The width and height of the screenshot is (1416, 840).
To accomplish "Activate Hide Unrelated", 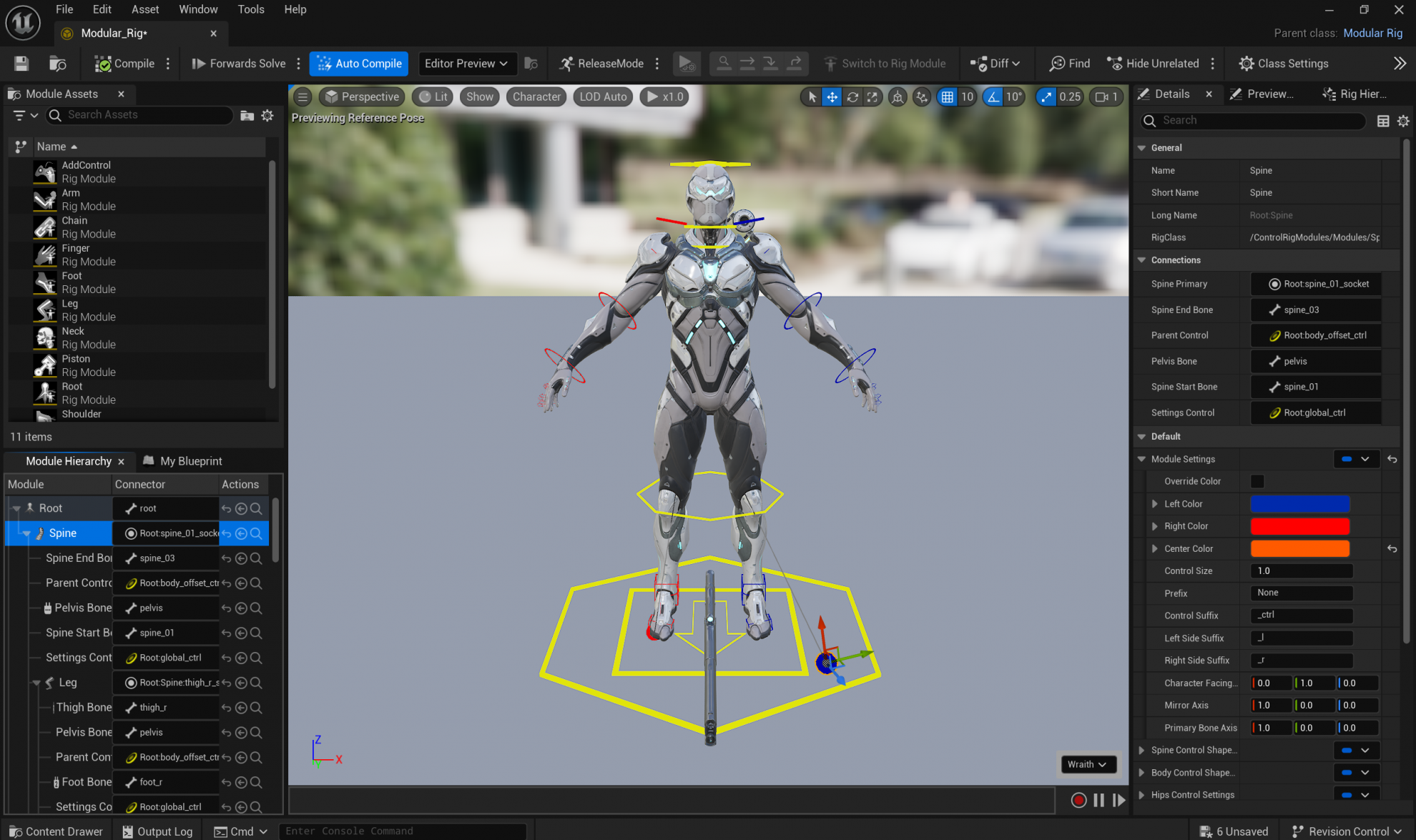I will point(1151,64).
